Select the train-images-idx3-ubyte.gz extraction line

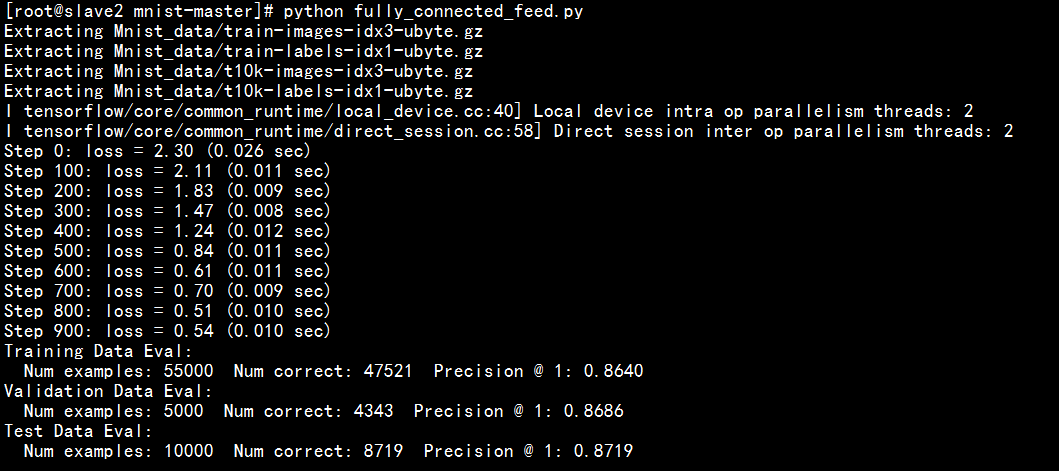(x=243, y=31)
